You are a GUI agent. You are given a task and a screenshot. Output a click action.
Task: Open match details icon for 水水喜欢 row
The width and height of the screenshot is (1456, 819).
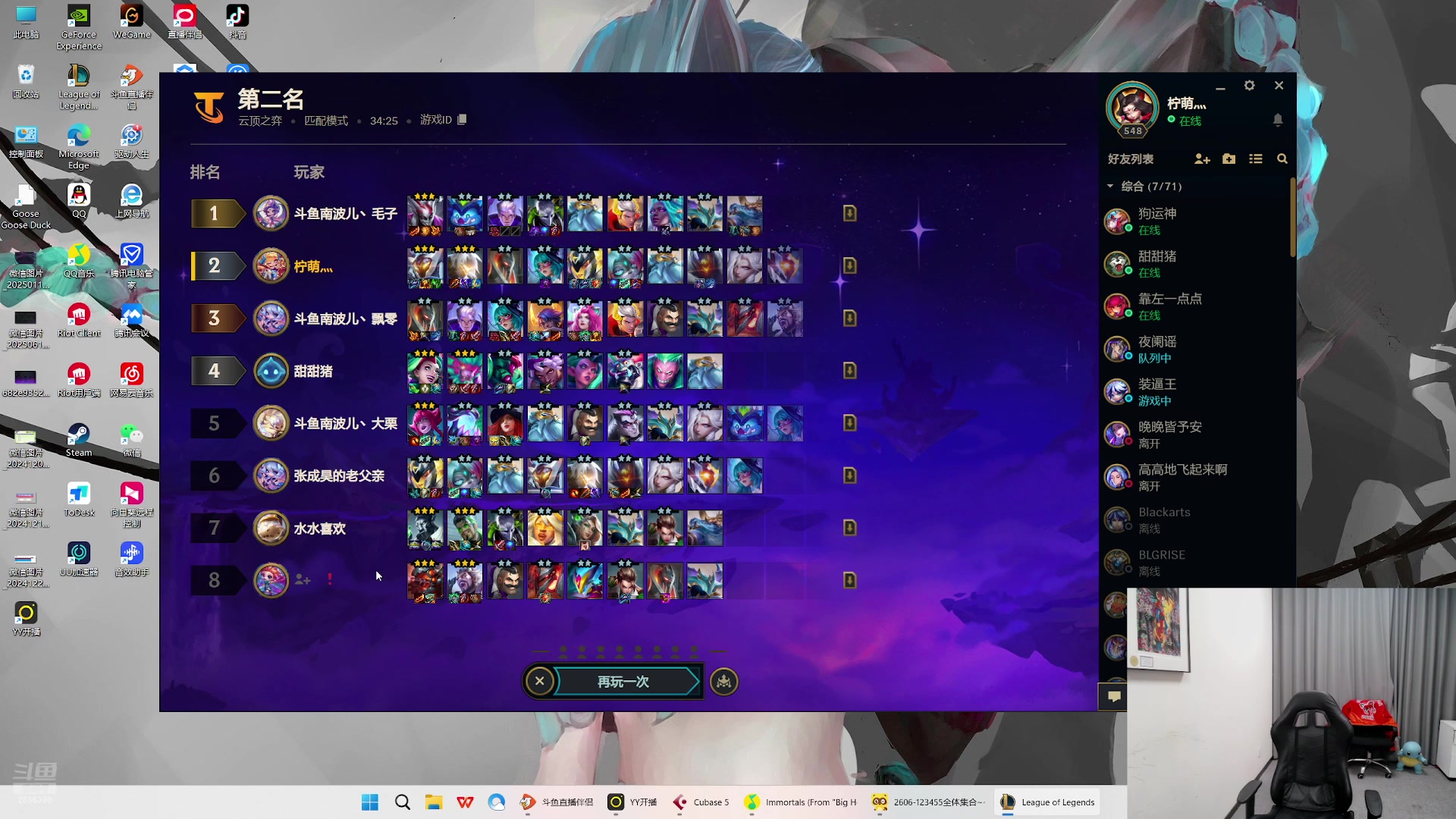(x=849, y=527)
